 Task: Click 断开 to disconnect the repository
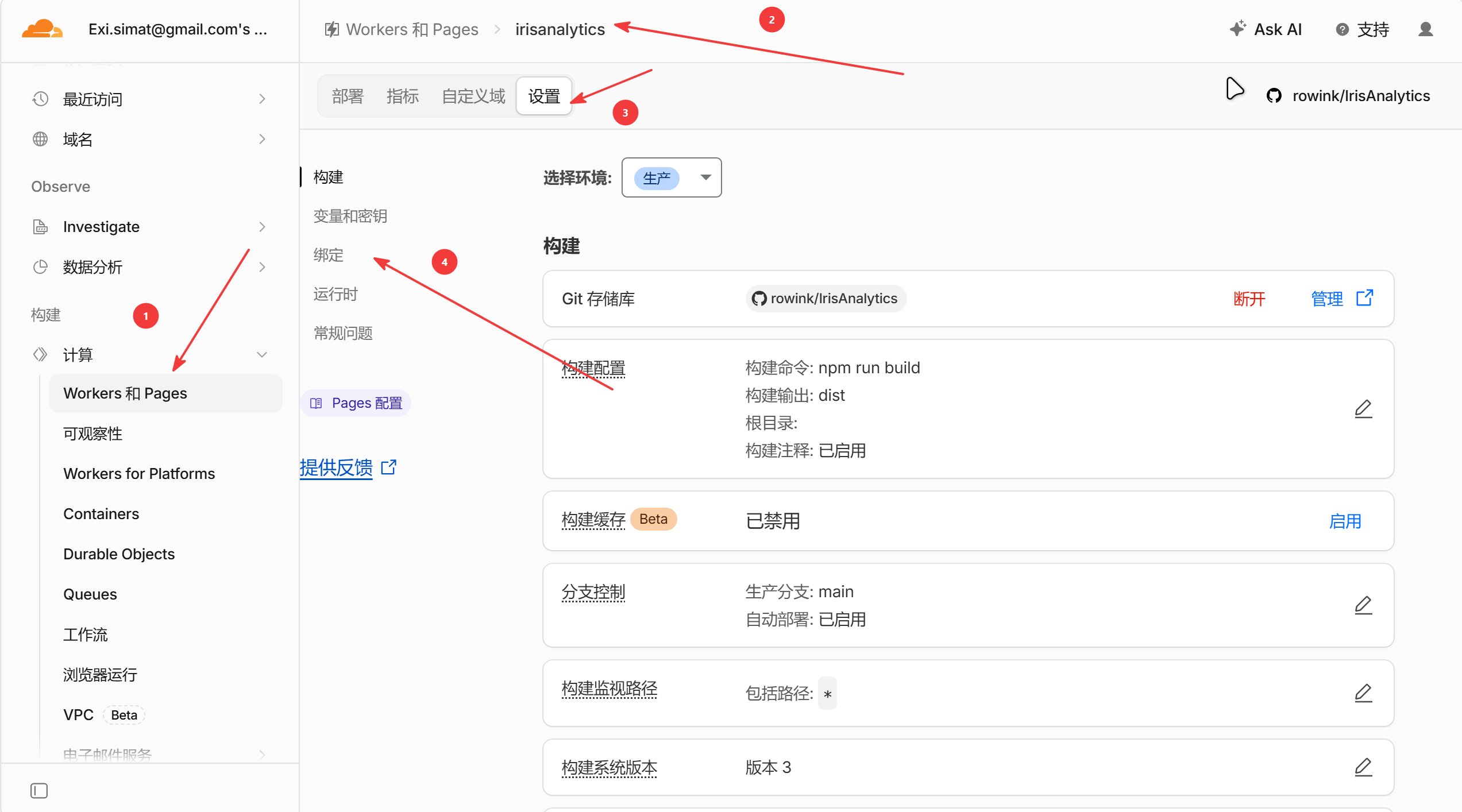click(x=1249, y=299)
